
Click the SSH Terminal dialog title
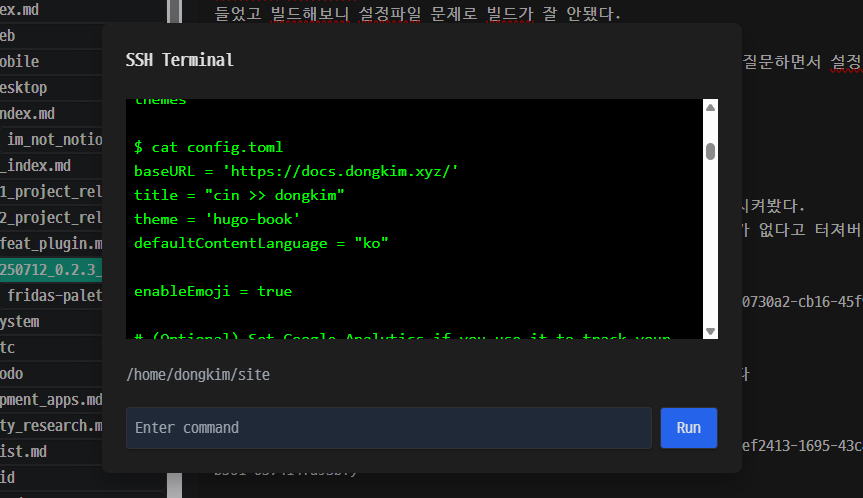point(180,60)
